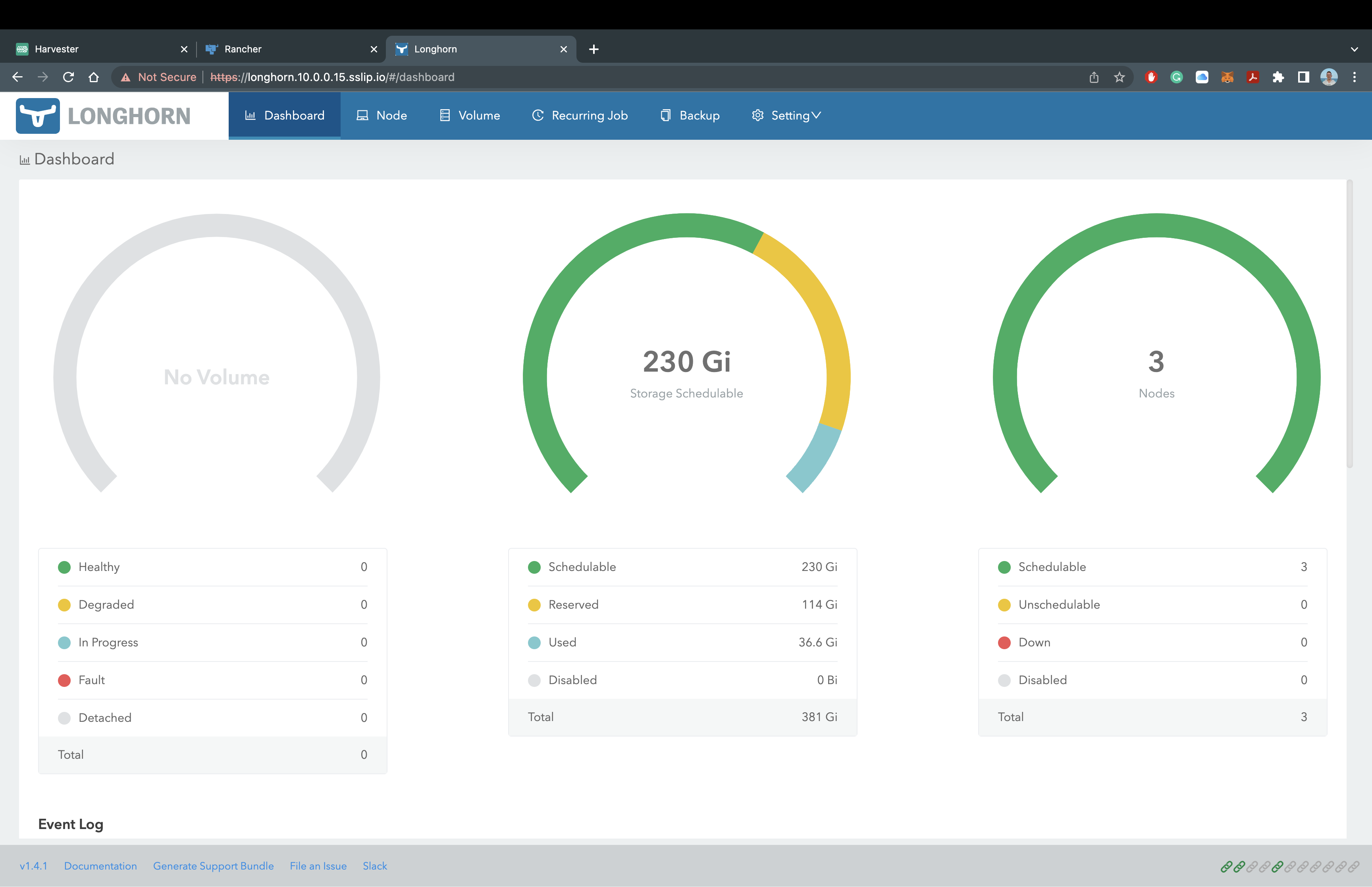Viewport: 1372px width, 887px height.
Task: Open Backup using its icon
Action: pyautogui.click(x=666, y=115)
